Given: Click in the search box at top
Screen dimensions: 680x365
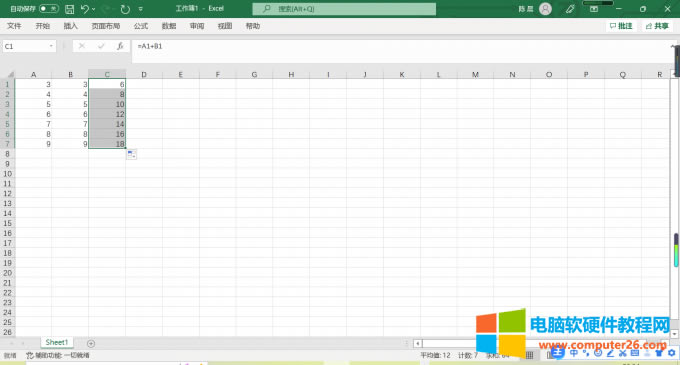Looking at the screenshot, I should pos(344,9).
